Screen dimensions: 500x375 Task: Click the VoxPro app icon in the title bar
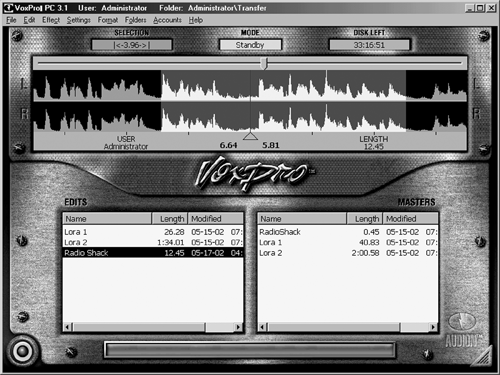click(x=9, y=8)
